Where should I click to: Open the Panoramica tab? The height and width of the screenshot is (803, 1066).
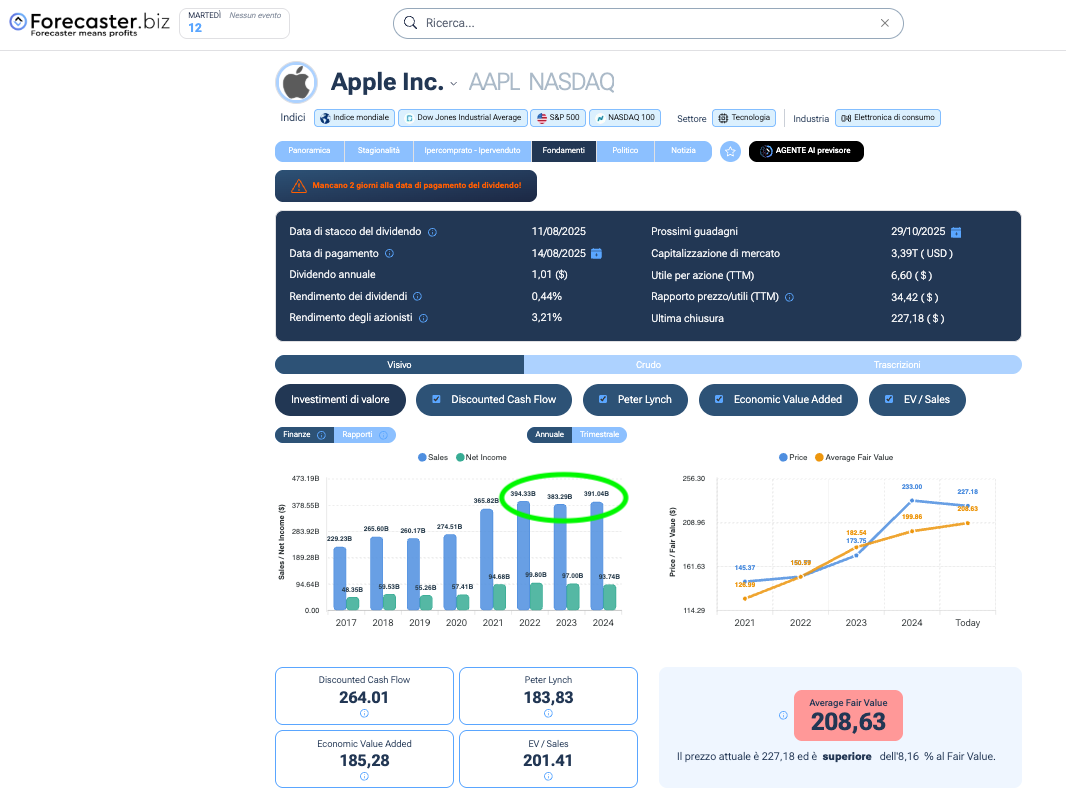pos(309,151)
